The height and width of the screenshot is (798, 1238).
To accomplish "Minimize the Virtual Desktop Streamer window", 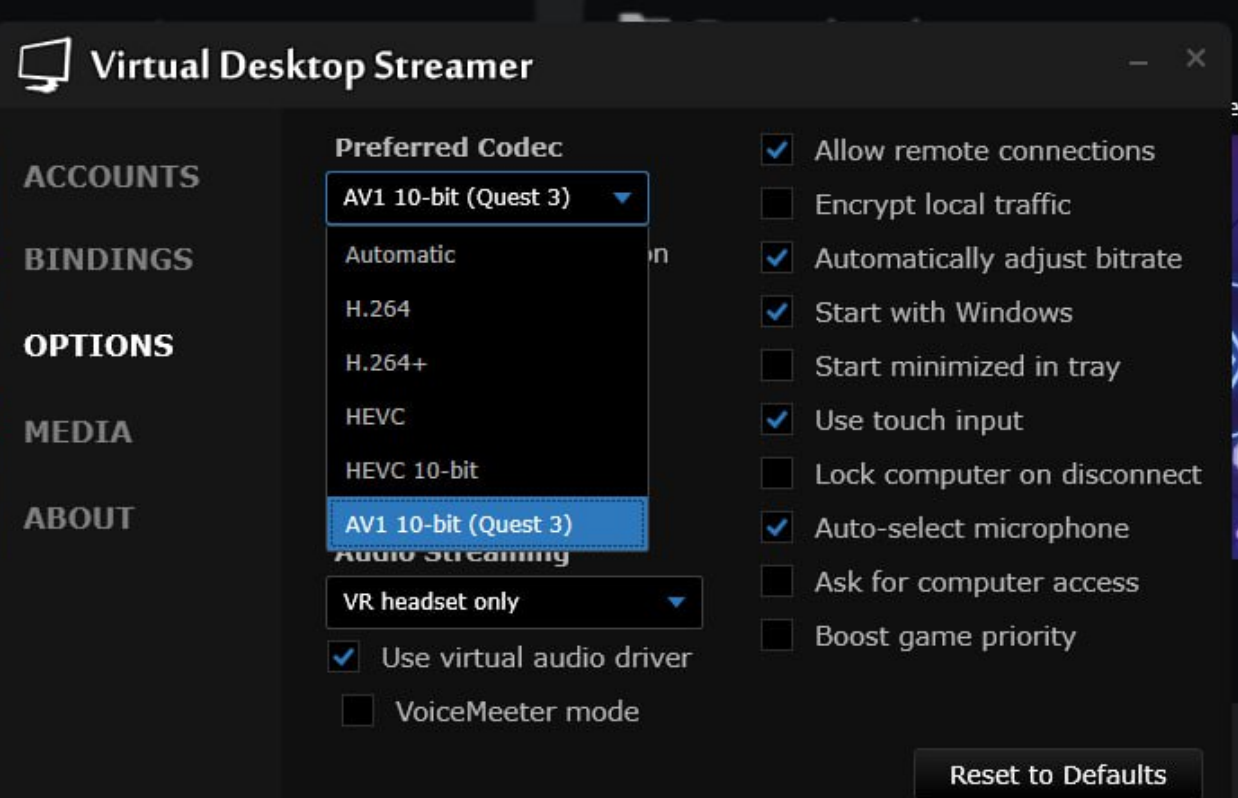I will point(1138,62).
